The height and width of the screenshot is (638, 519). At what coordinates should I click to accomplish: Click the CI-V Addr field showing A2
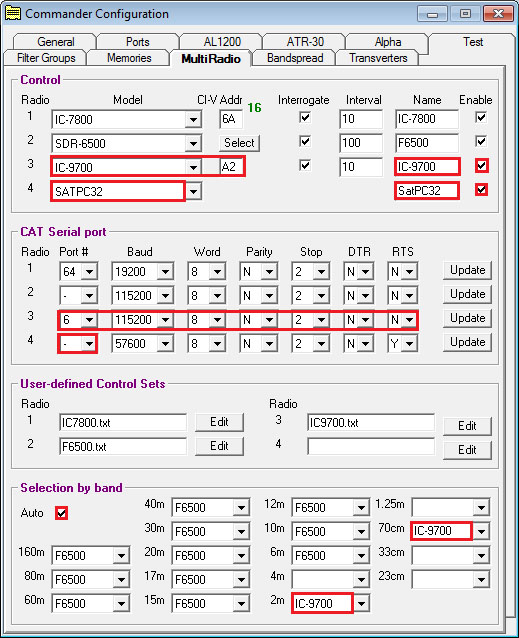231,167
